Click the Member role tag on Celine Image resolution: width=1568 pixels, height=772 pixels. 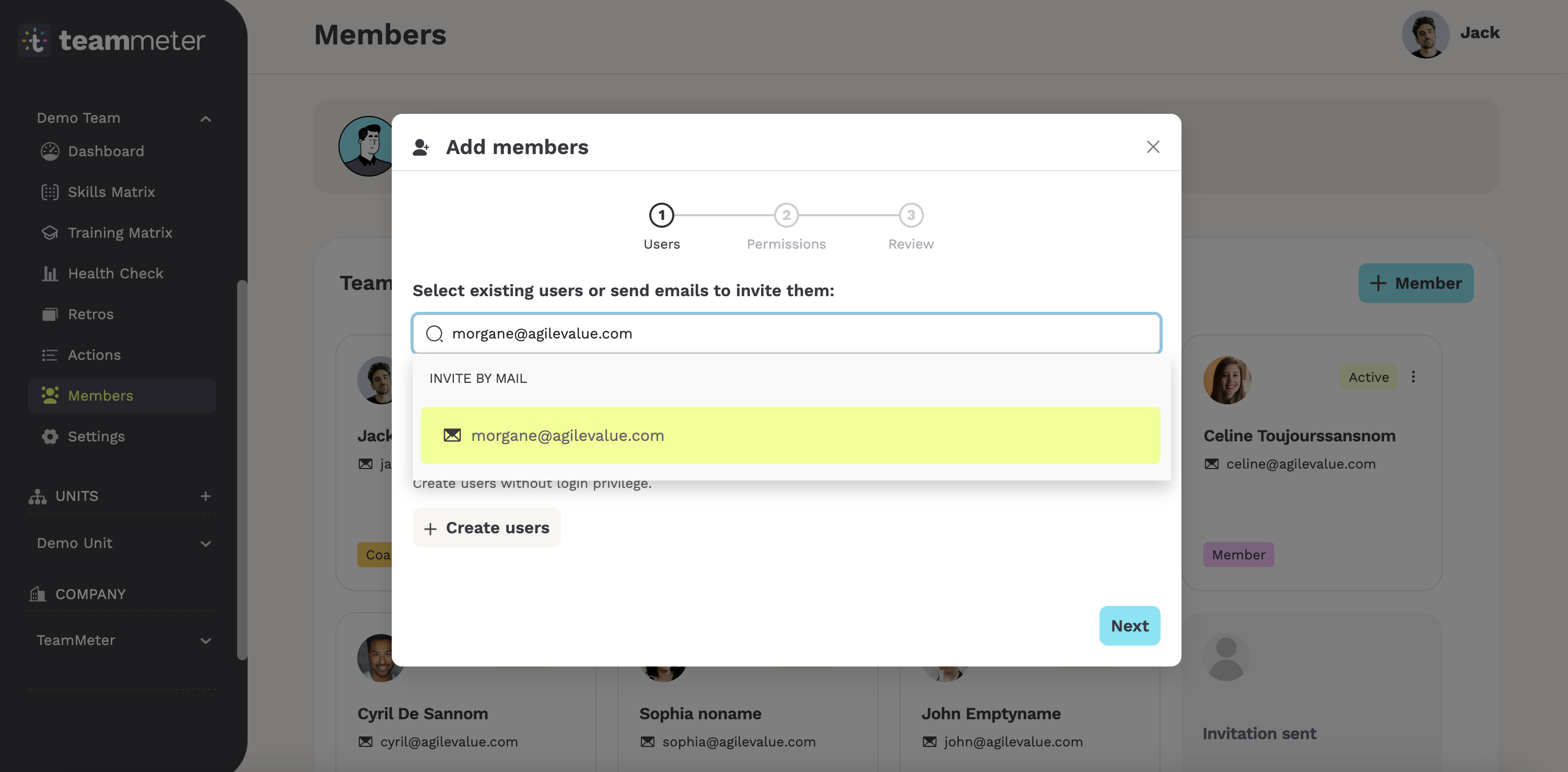(x=1238, y=555)
